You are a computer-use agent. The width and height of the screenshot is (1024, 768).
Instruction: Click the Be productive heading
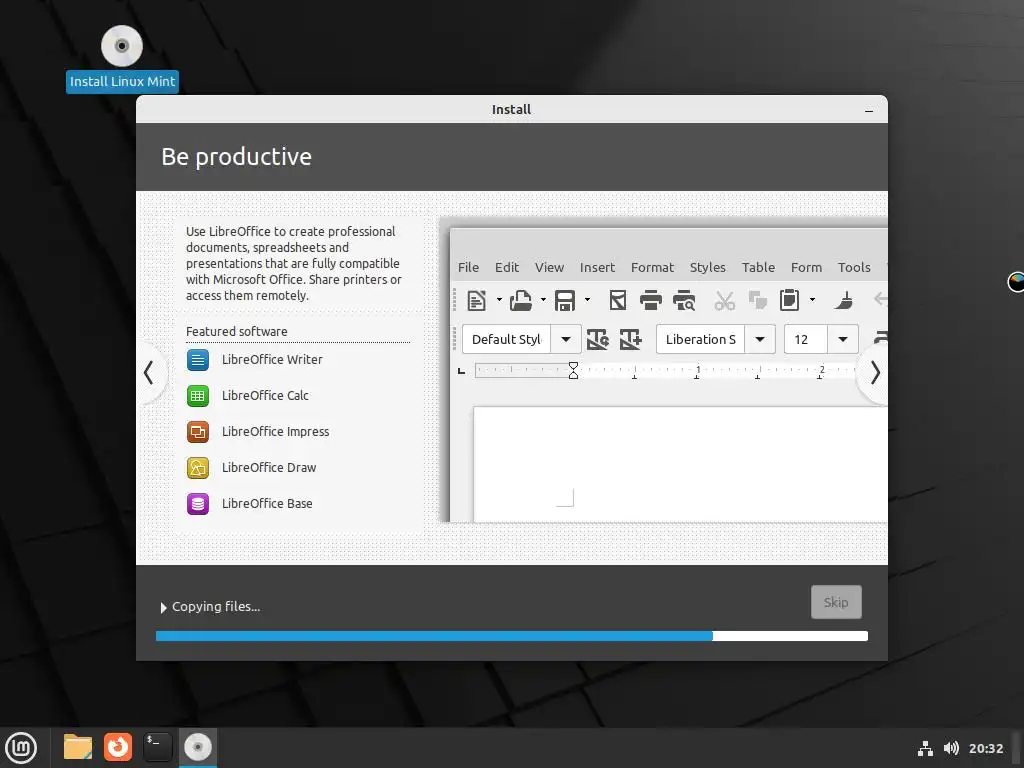[x=236, y=157]
